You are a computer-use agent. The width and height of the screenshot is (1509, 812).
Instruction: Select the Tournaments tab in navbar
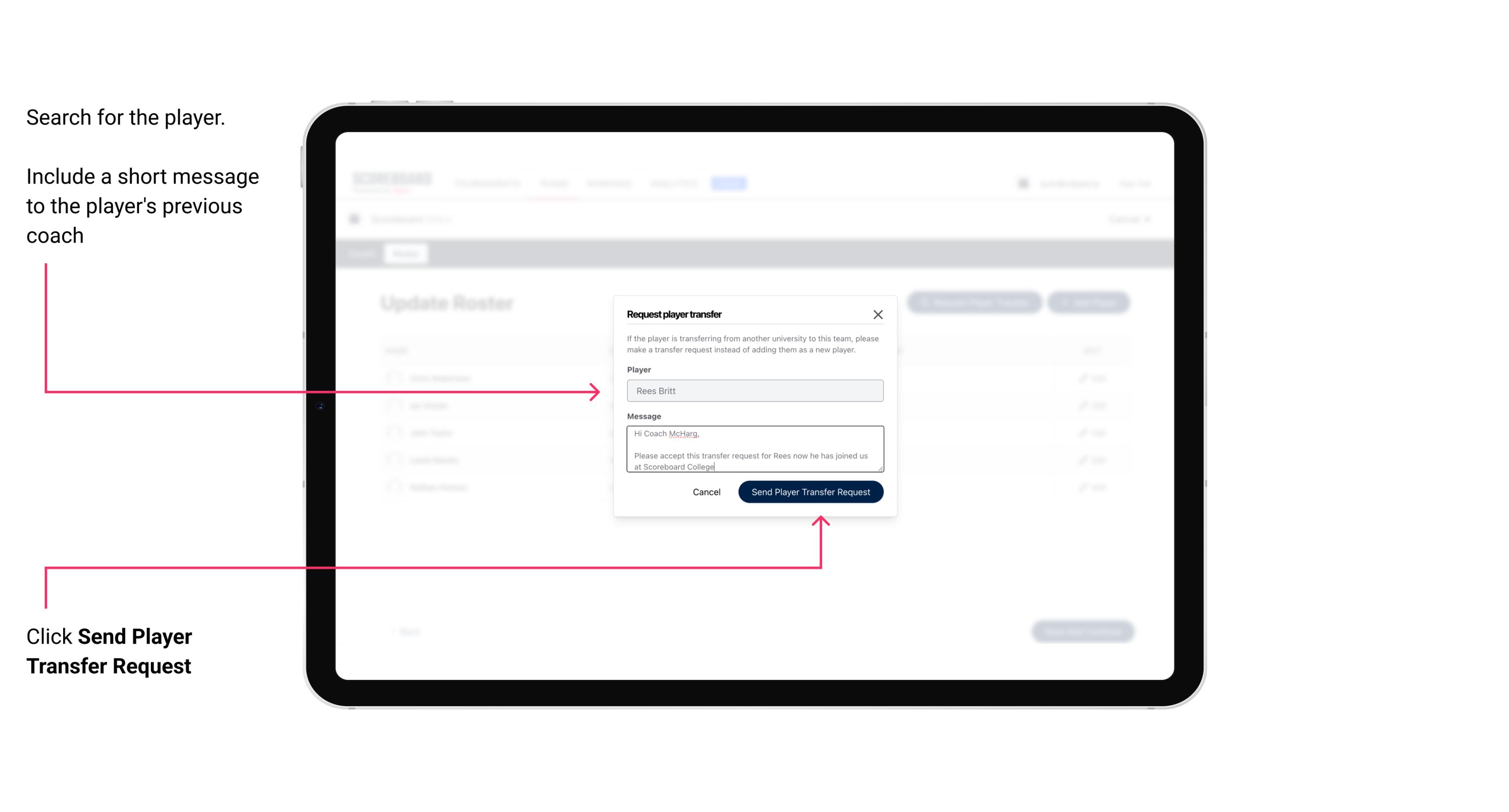pyautogui.click(x=486, y=184)
